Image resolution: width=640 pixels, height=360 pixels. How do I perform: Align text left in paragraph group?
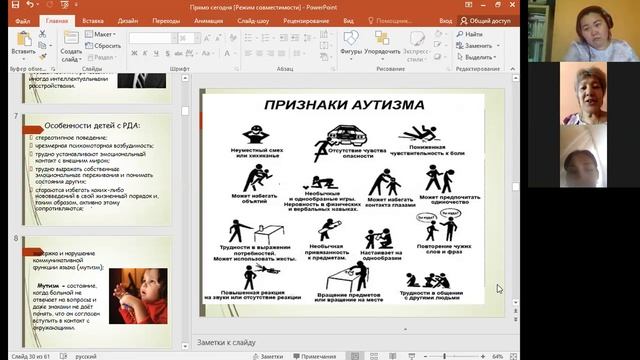(x=248, y=53)
